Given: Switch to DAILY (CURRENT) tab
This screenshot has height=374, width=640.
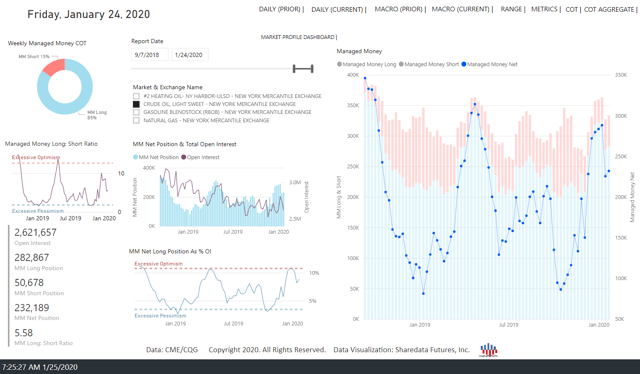Looking at the screenshot, I should (x=338, y=9).
